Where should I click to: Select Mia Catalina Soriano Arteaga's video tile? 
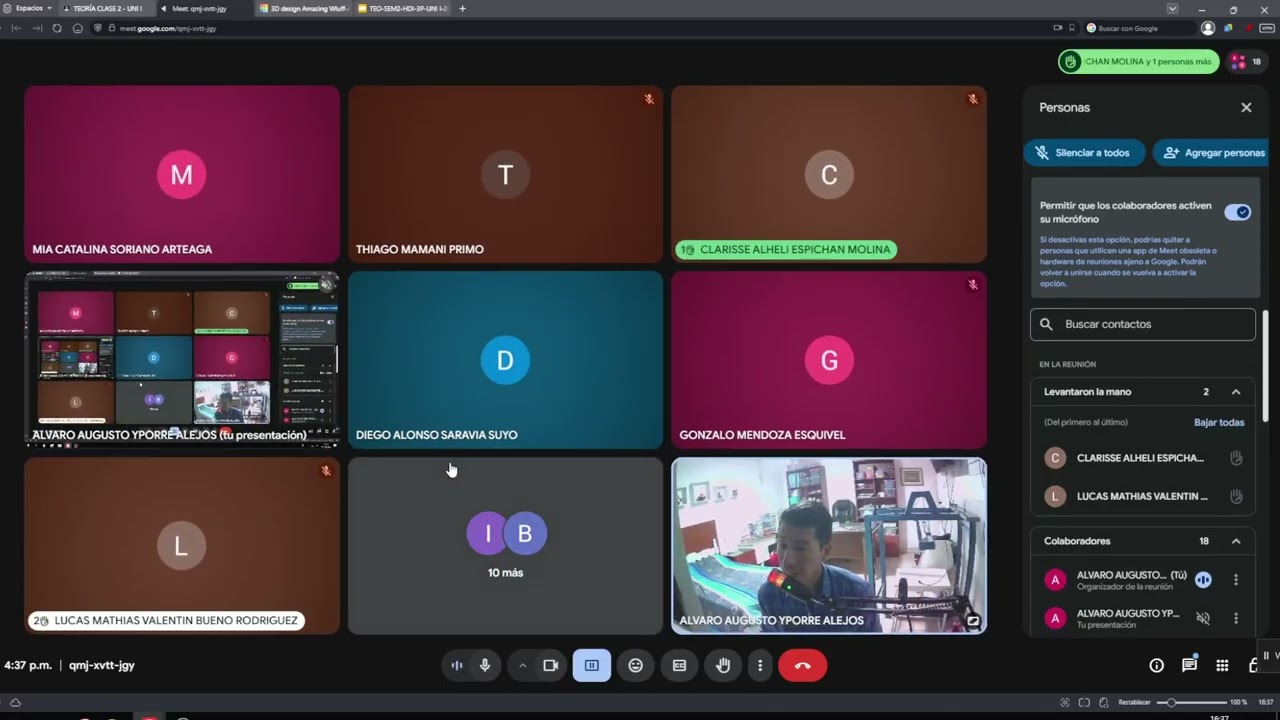coord(182,174)
